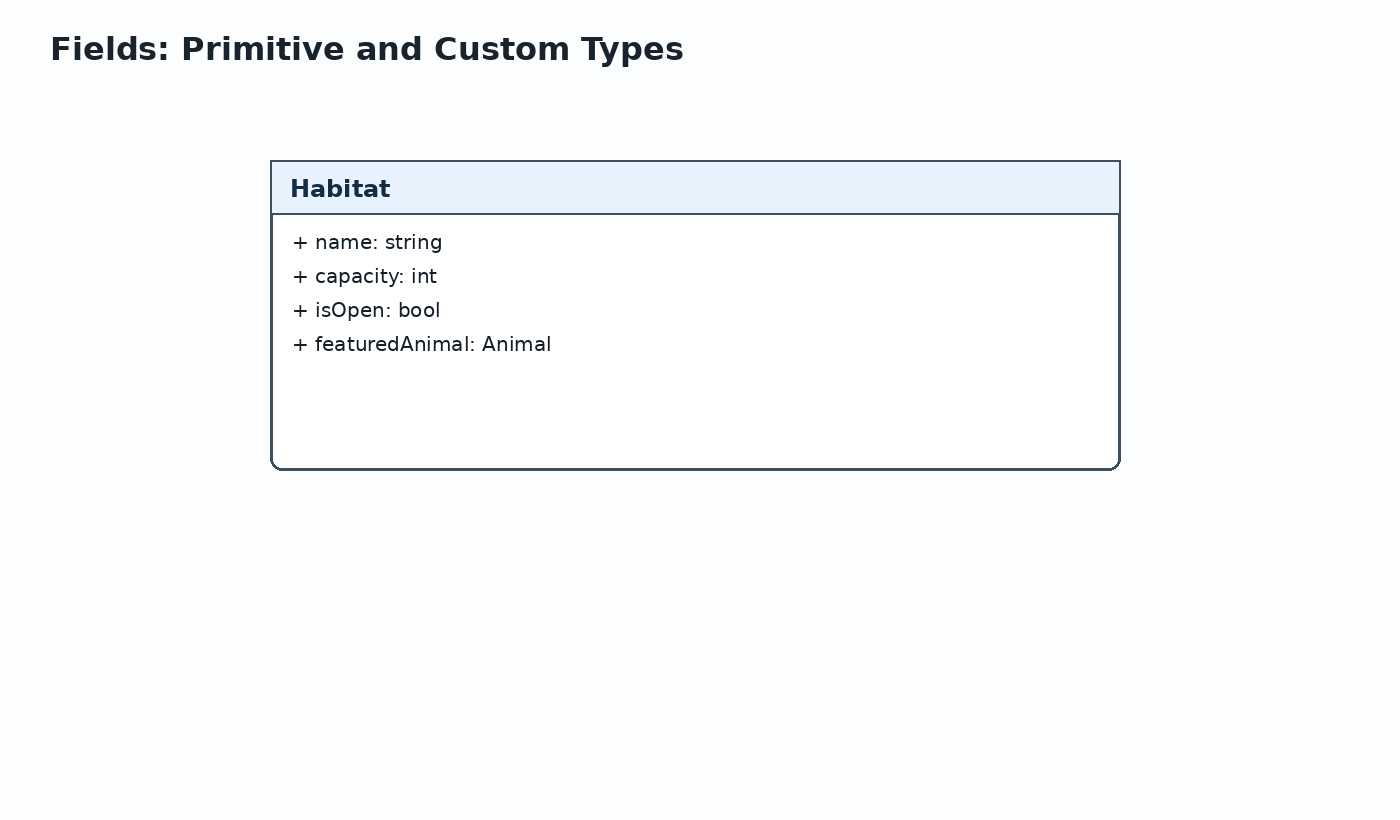Click the plus marker before isOpen
This screenshot has width=1400, height=820.
tap(300, 311)
